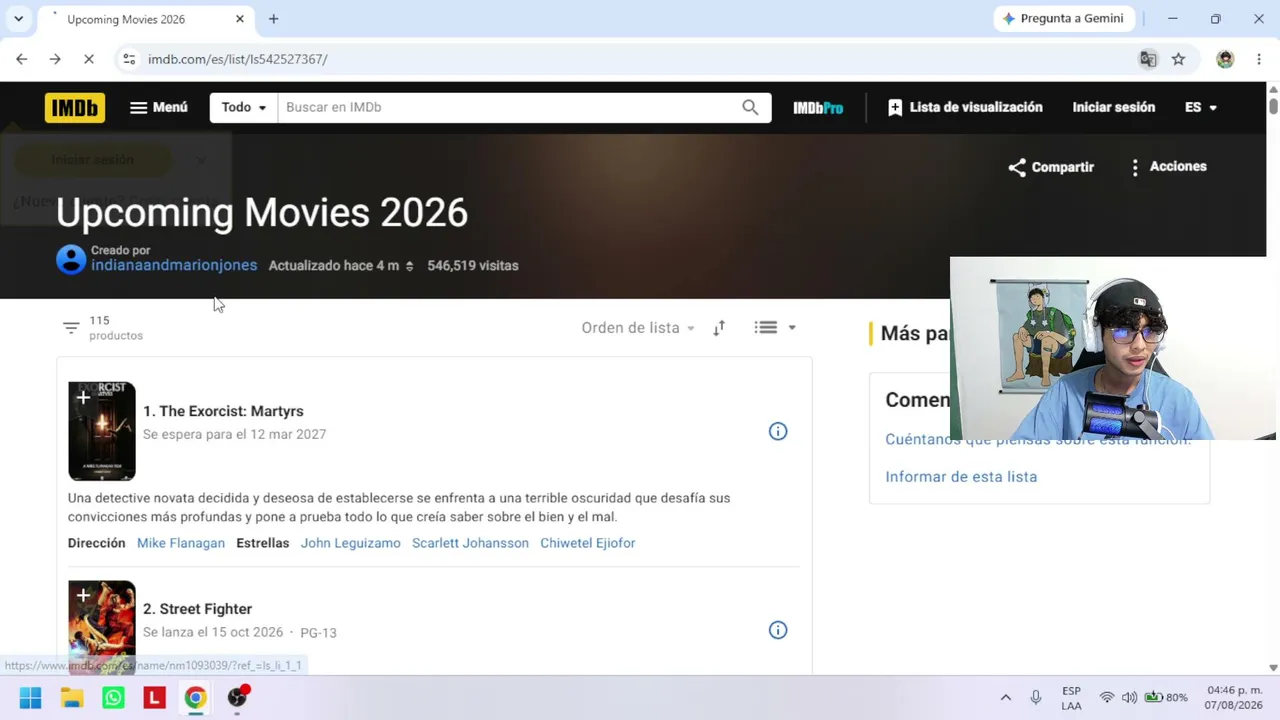View site information for imdb.com
The width and height of the screenshot is (1280, 720).
tap(129, 59)
